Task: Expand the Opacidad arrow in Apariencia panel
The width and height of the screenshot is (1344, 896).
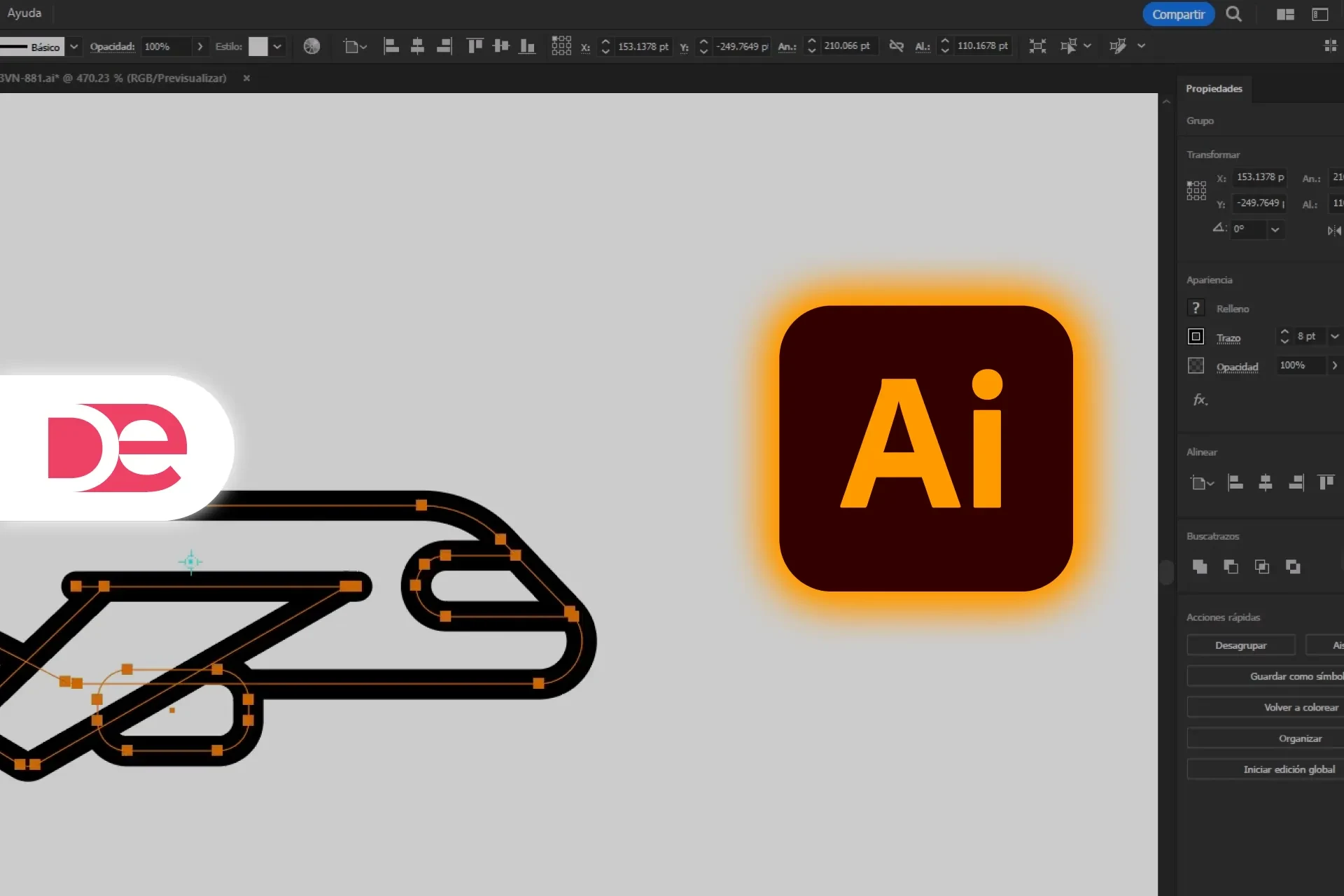Action: 1334,365
